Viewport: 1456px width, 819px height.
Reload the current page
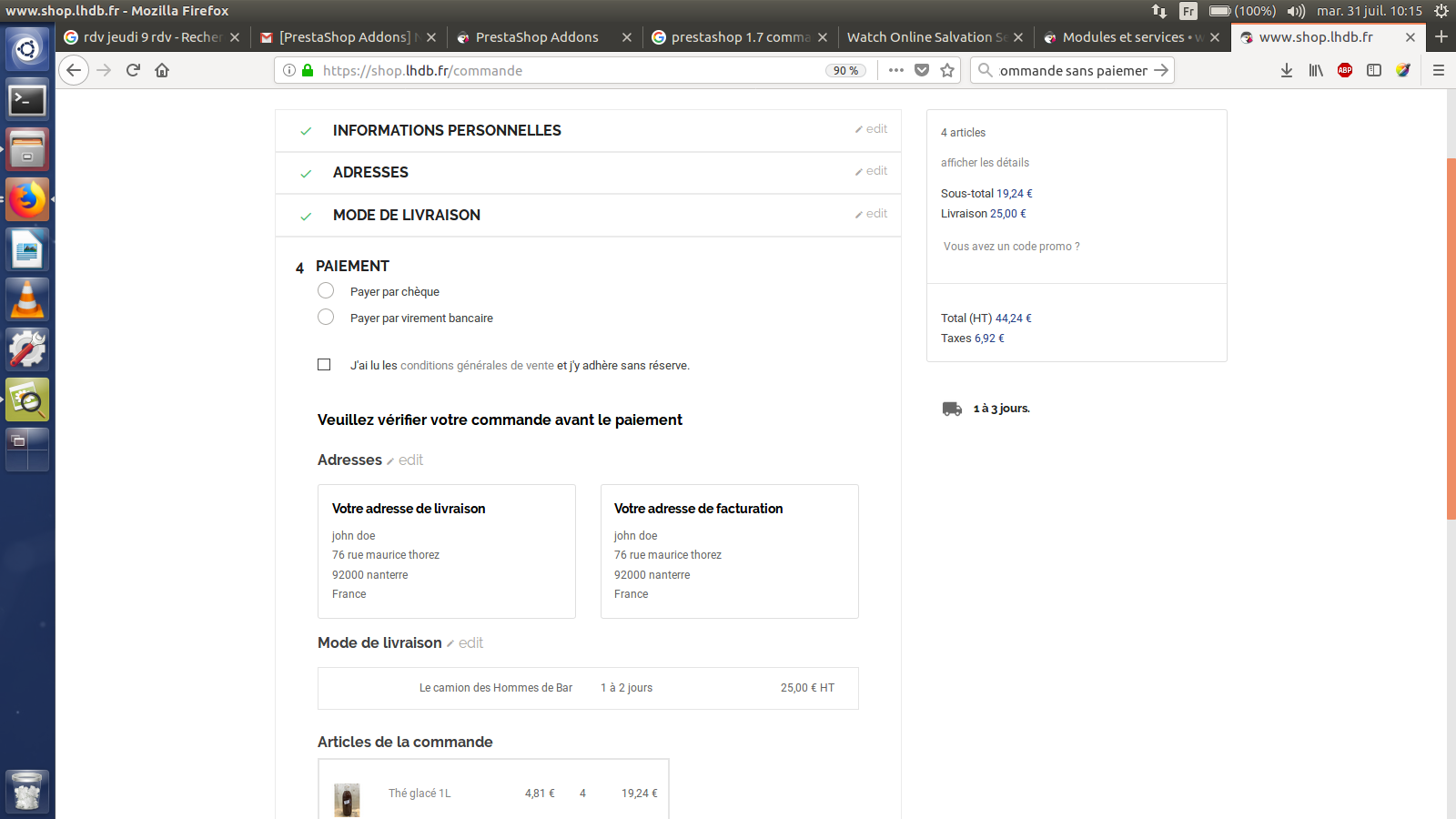(133, 70)
